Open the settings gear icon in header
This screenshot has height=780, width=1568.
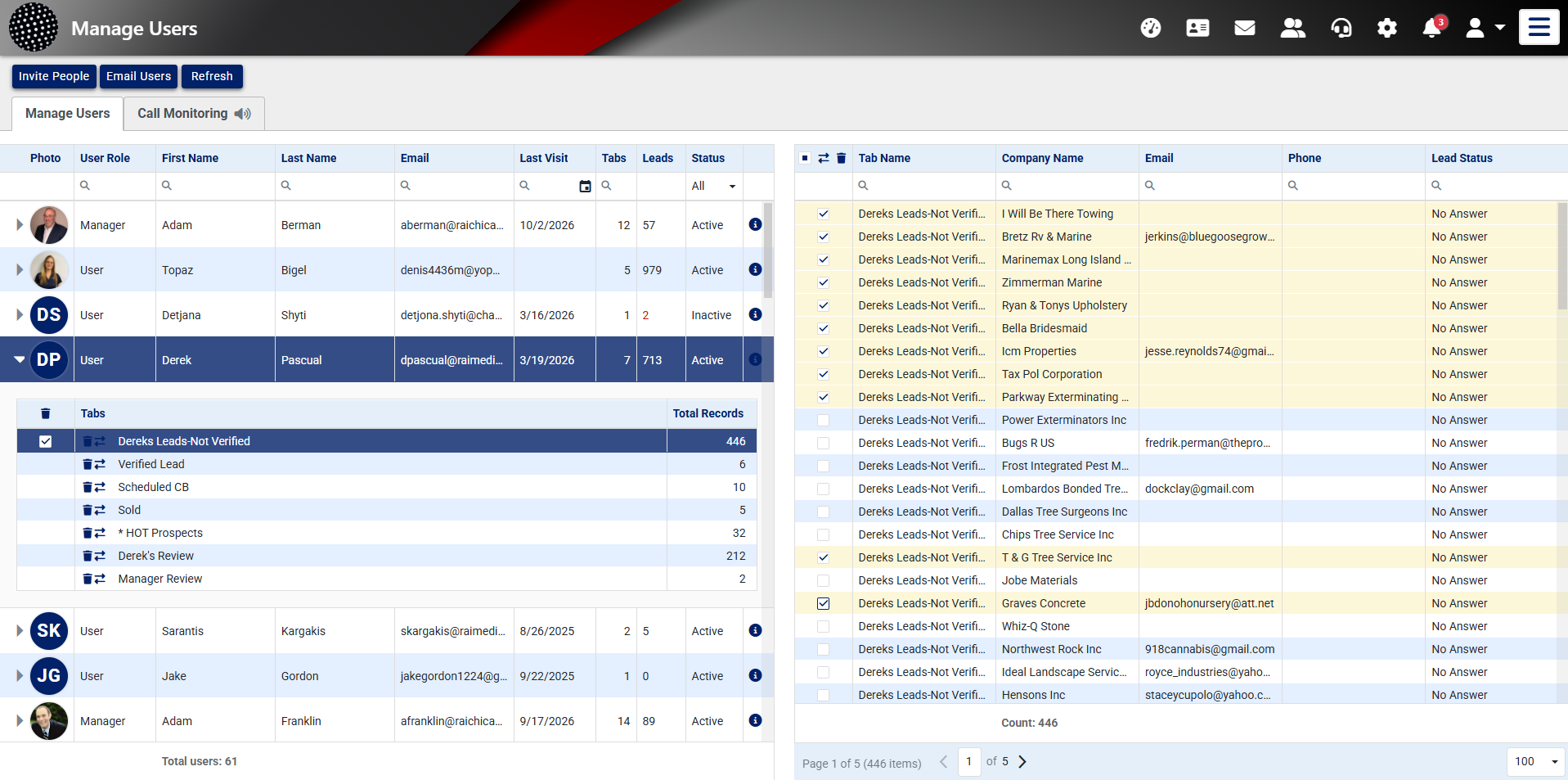(1387, 28)
